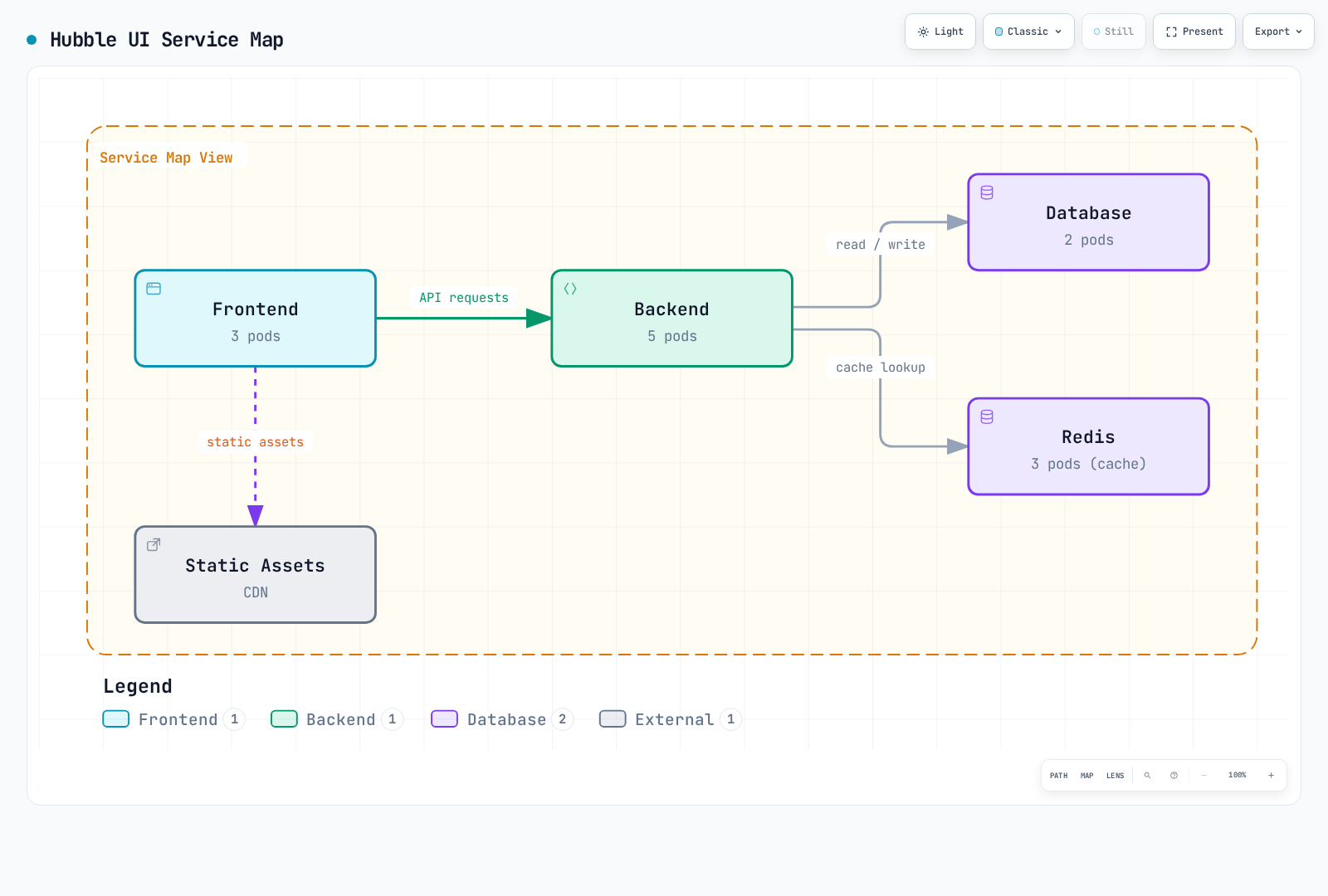Reset zoom via the 100% label
1328x896 pixels.
coord(1237,775)
